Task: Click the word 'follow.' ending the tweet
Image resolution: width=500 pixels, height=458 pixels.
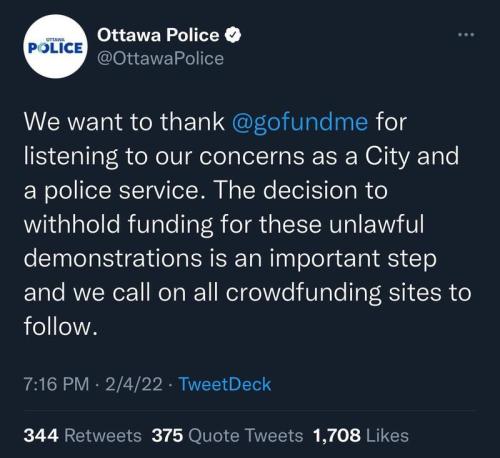Action: (61, 327)
